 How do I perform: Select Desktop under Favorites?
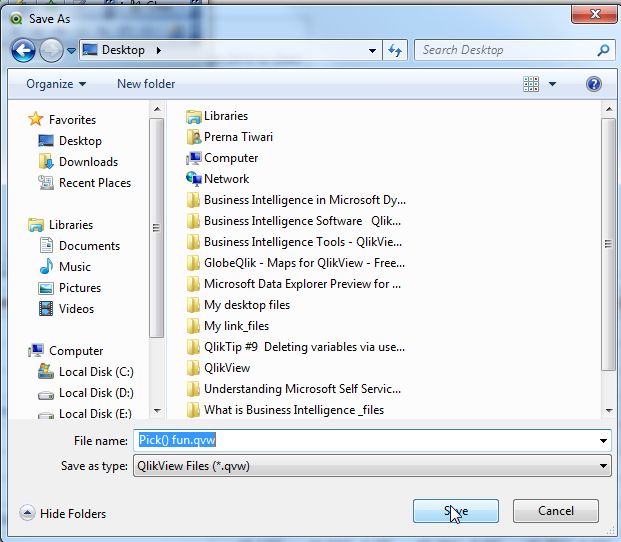(x=70, y=141)
